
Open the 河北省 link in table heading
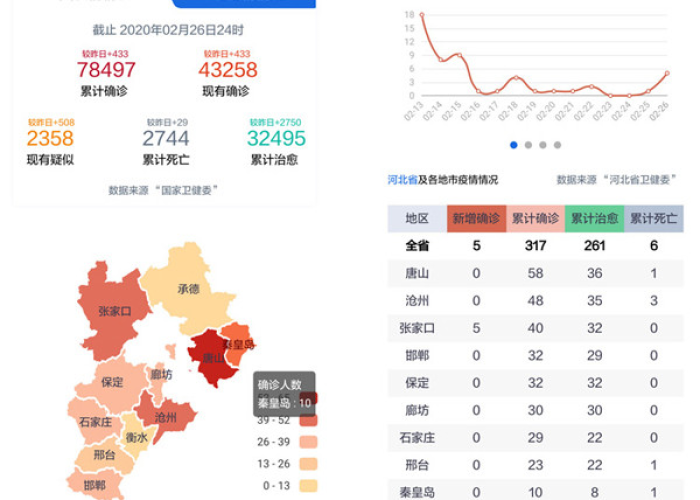click(402, 179)
